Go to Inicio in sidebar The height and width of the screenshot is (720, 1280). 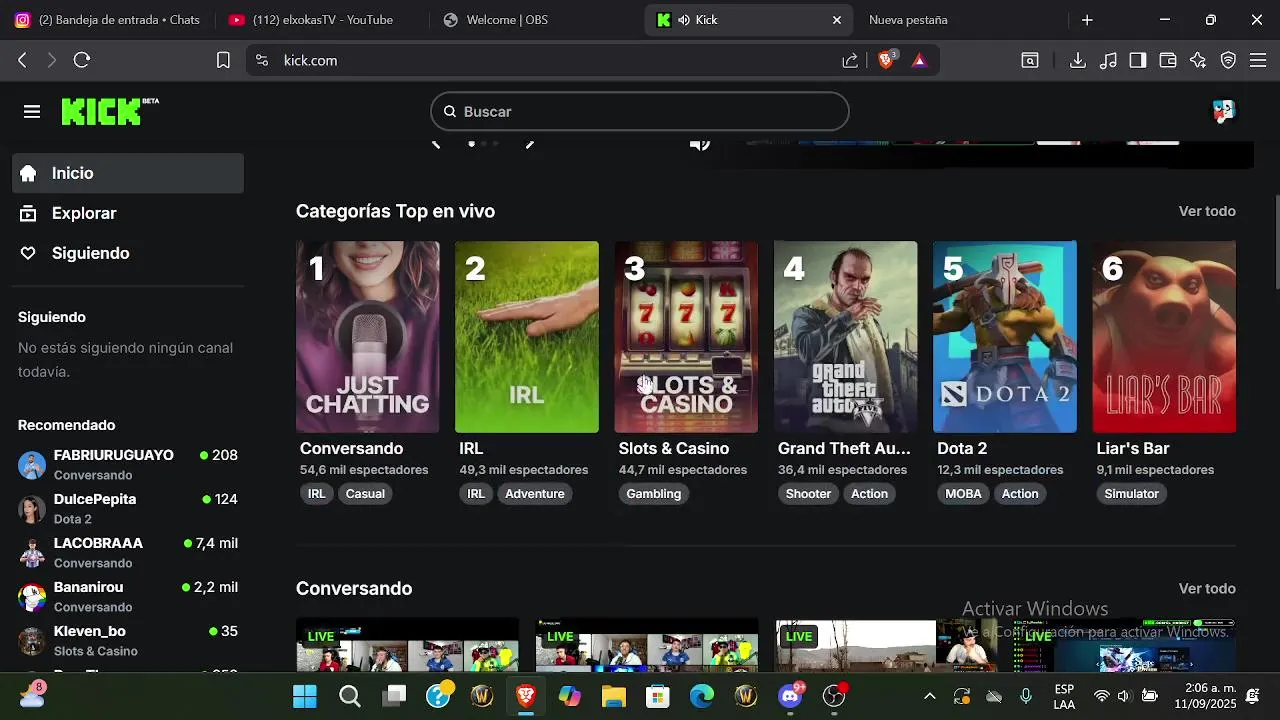[x=128, y=173]
